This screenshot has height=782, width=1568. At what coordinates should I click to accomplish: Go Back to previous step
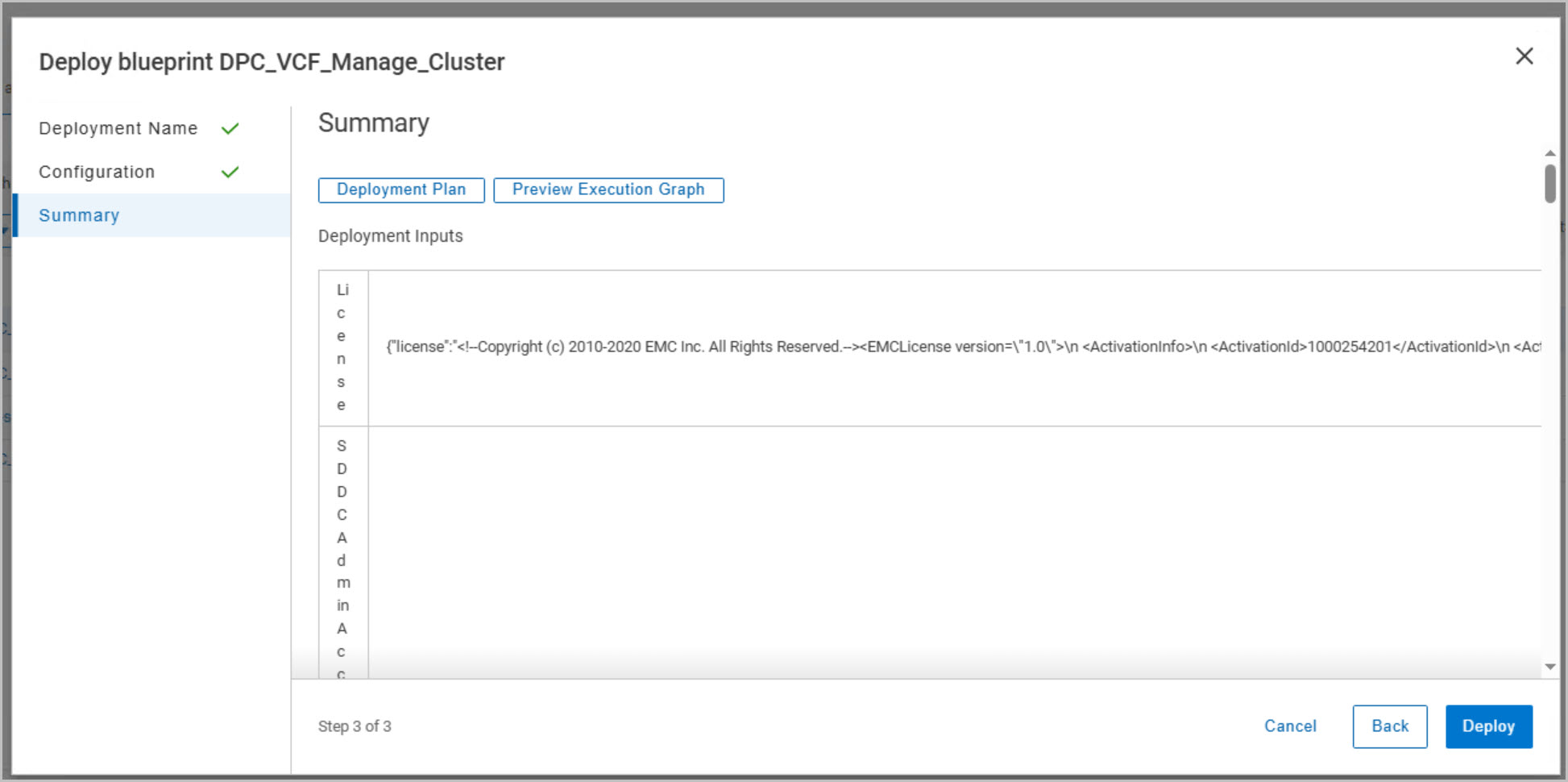[1390, 726]
